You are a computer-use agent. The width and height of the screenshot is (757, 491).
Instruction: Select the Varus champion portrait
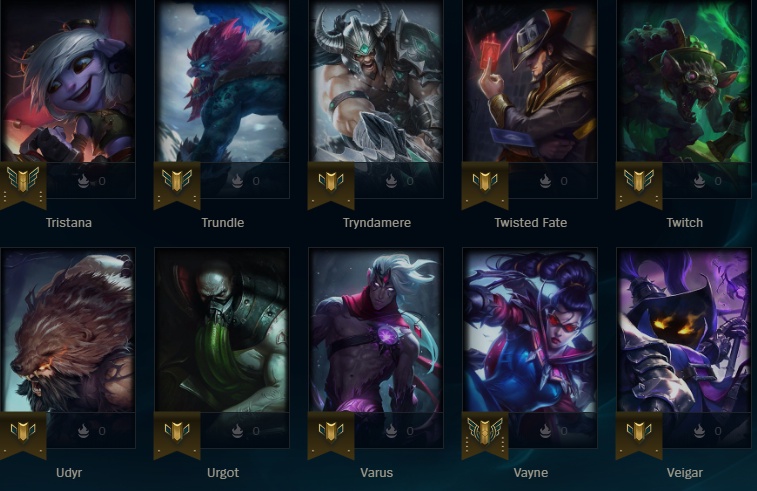tap(376, 330)
